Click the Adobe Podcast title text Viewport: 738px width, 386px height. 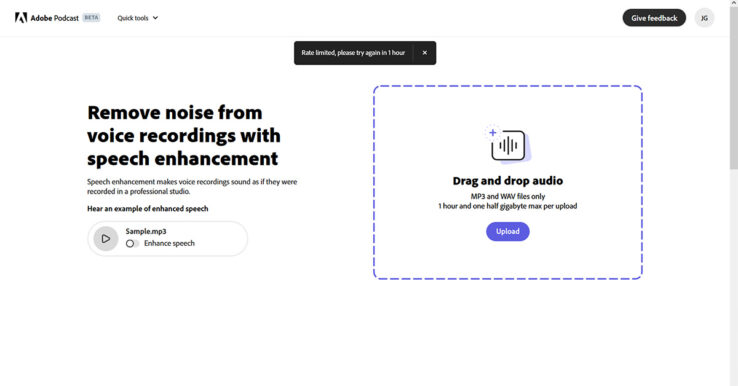pos(55,18)
